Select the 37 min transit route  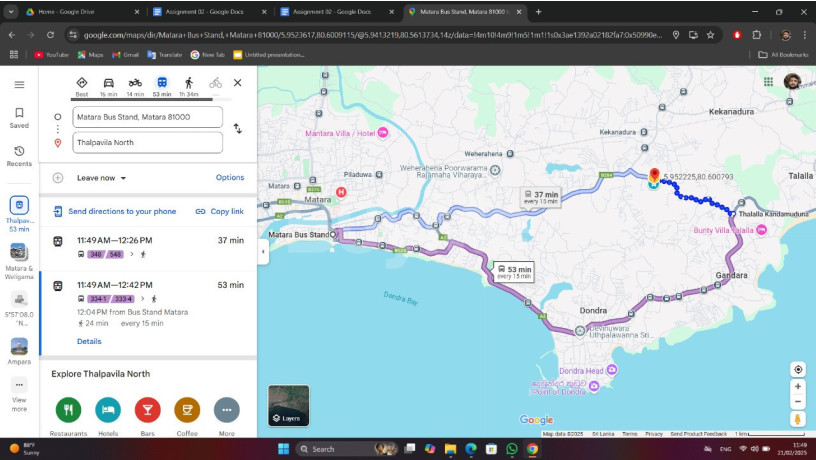pos(148,247)
